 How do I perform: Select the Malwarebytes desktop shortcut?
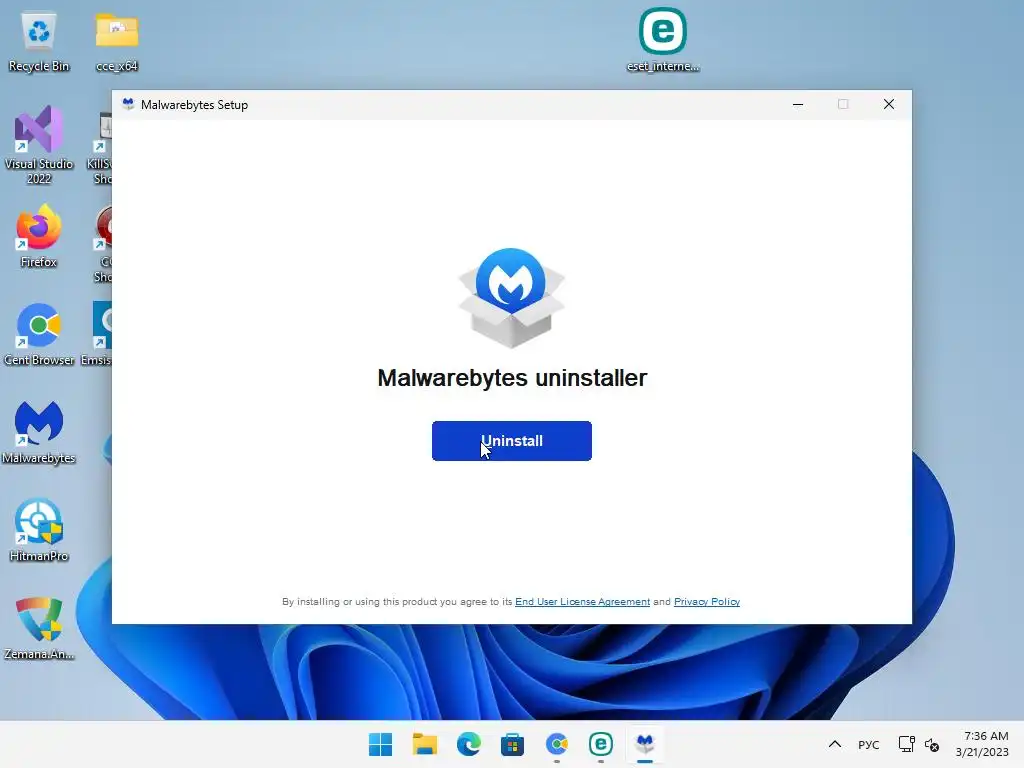(39, 432)
